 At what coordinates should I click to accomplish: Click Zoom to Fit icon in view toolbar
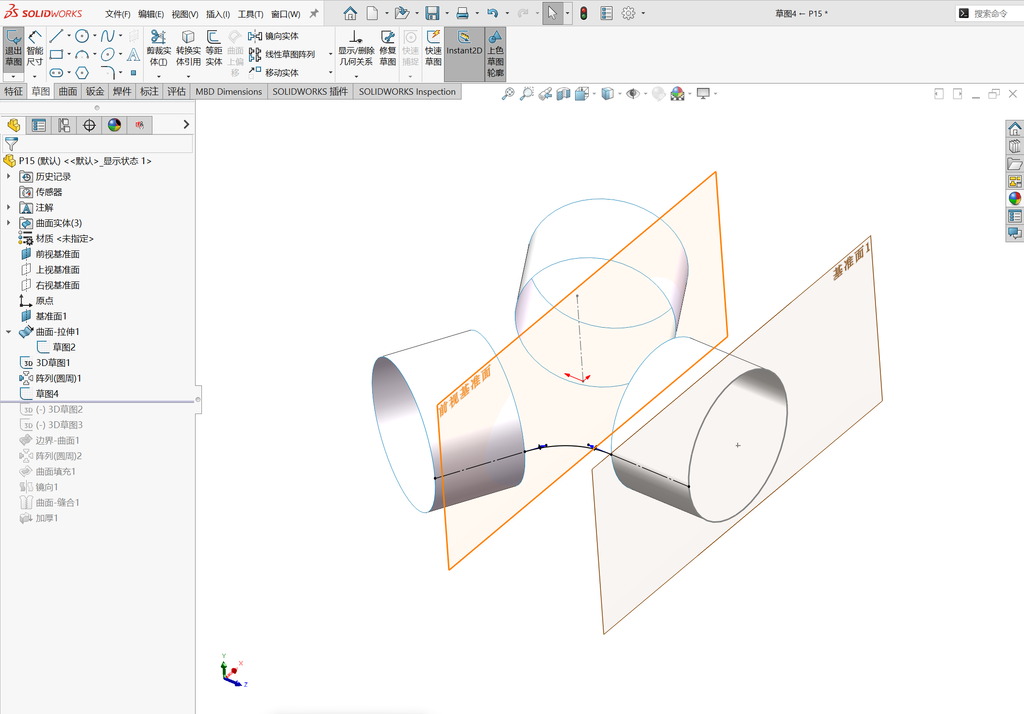[x=507, y=94]
